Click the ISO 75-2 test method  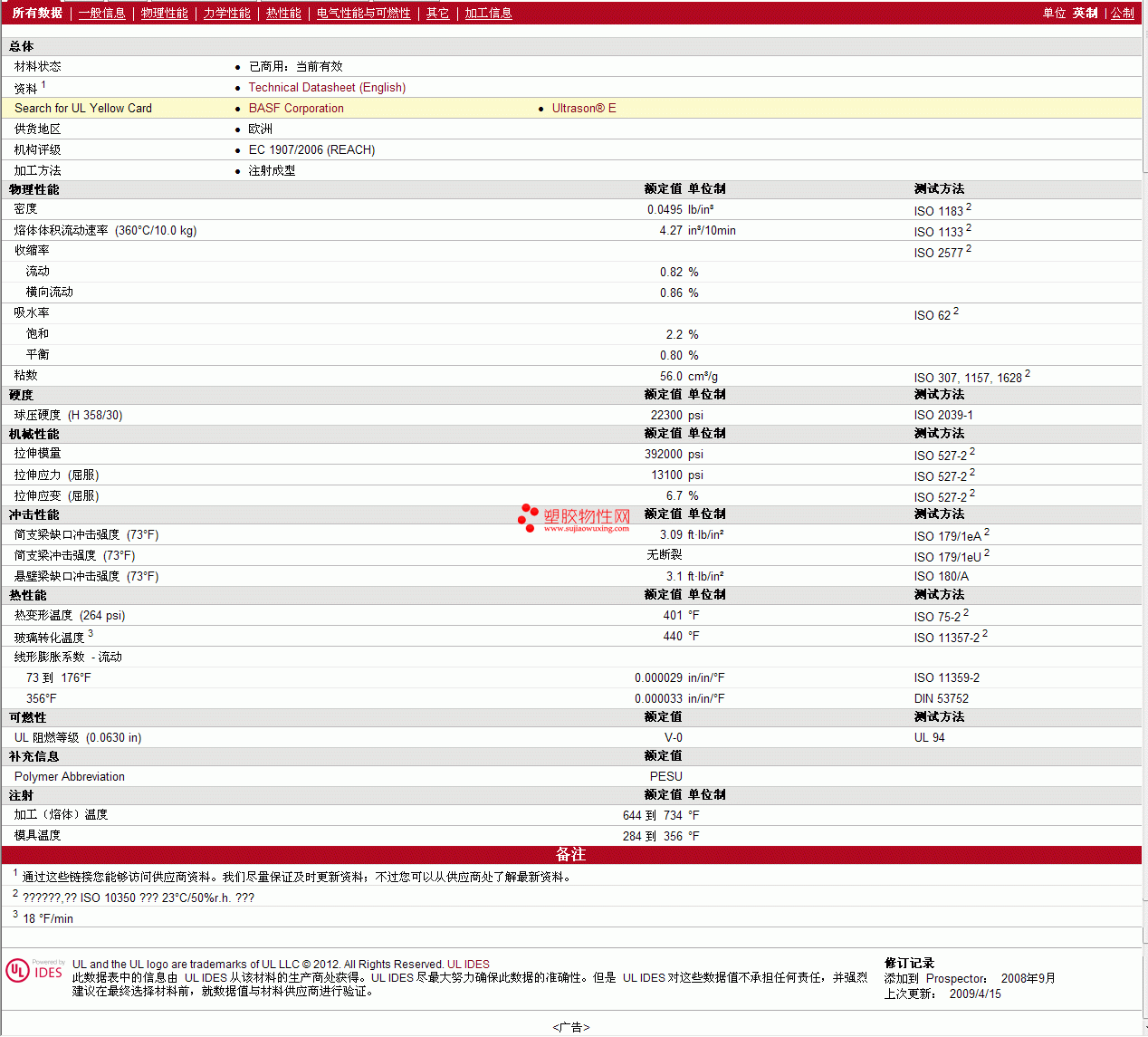938,616
